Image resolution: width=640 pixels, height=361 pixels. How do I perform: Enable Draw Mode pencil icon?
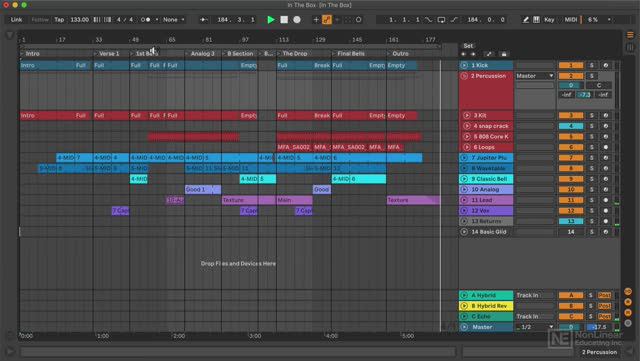526,20
